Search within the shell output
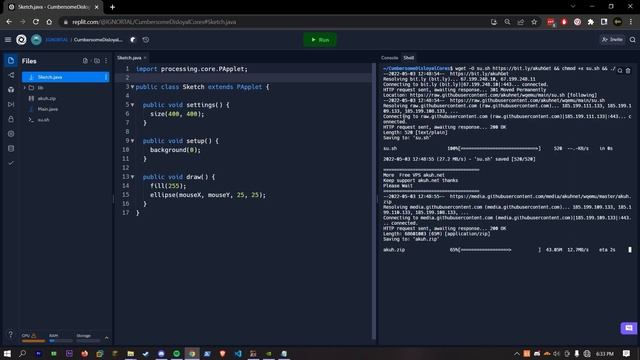Image resolution: width=640 pixels, height=360 pixels. point(620,71)
